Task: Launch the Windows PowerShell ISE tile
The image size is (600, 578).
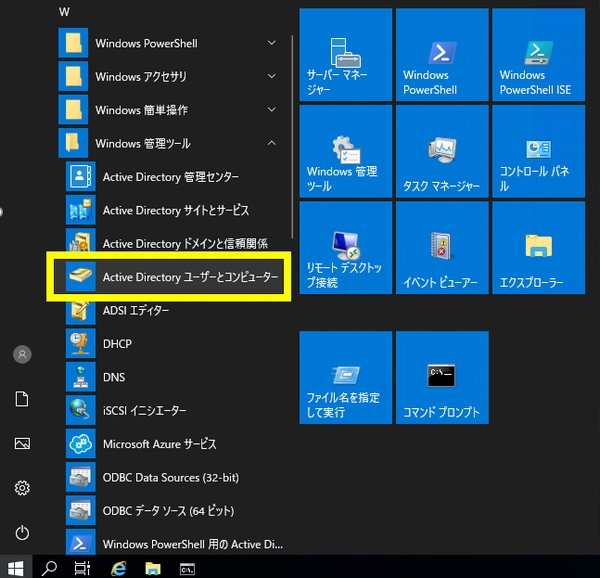Action: 538,55
